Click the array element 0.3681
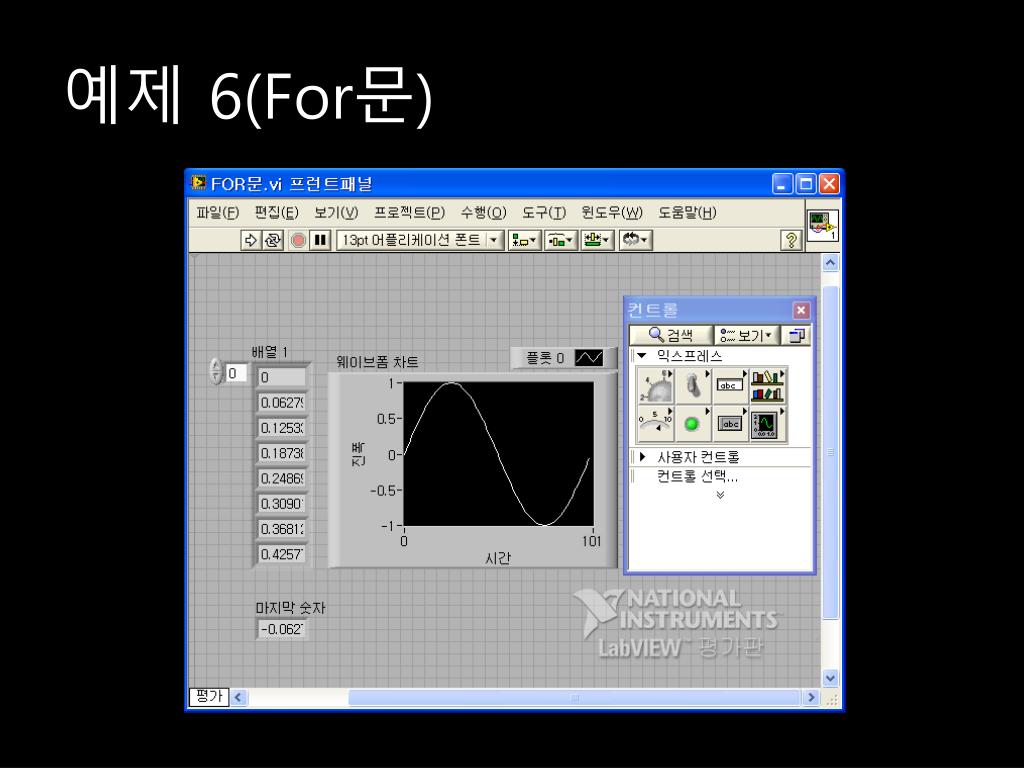1024x768 pixels. [x=282, y=529]
